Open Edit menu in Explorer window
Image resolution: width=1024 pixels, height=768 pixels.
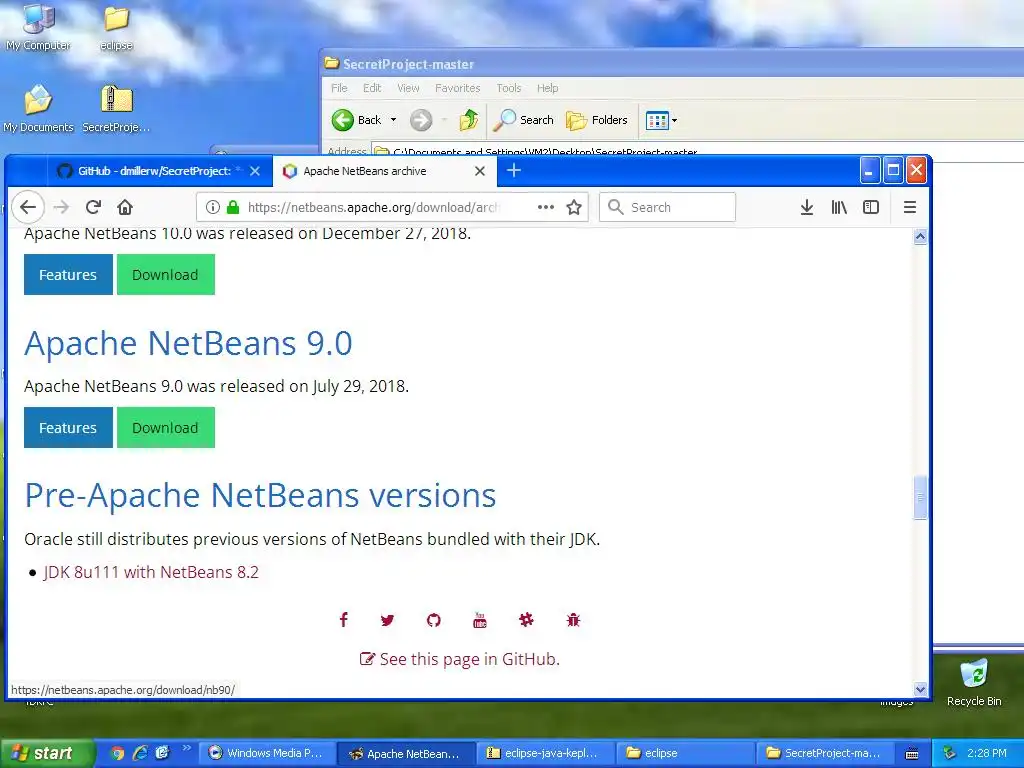coord(372,88)
